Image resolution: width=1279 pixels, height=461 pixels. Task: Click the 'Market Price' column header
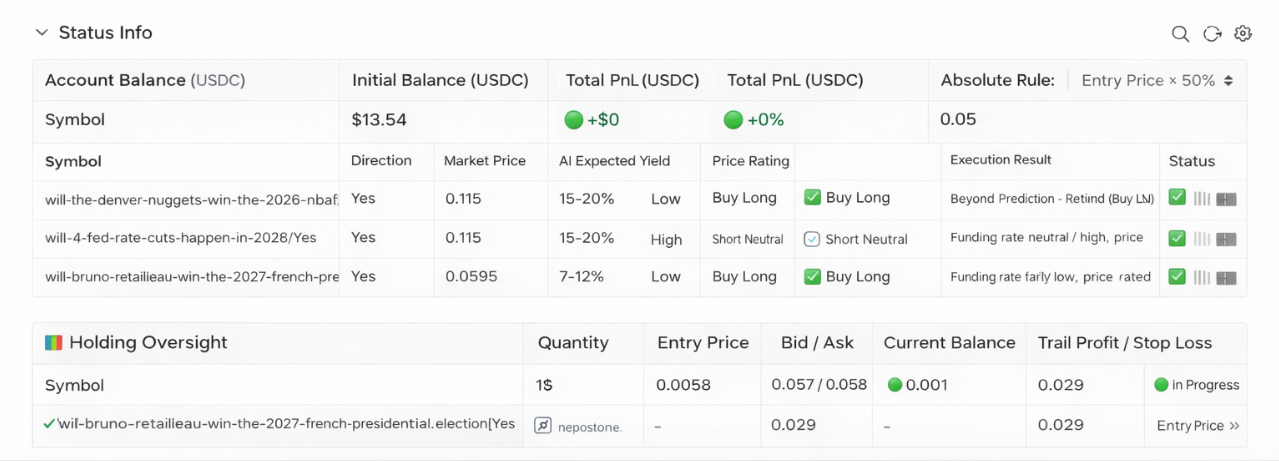(x=484, y=161)
